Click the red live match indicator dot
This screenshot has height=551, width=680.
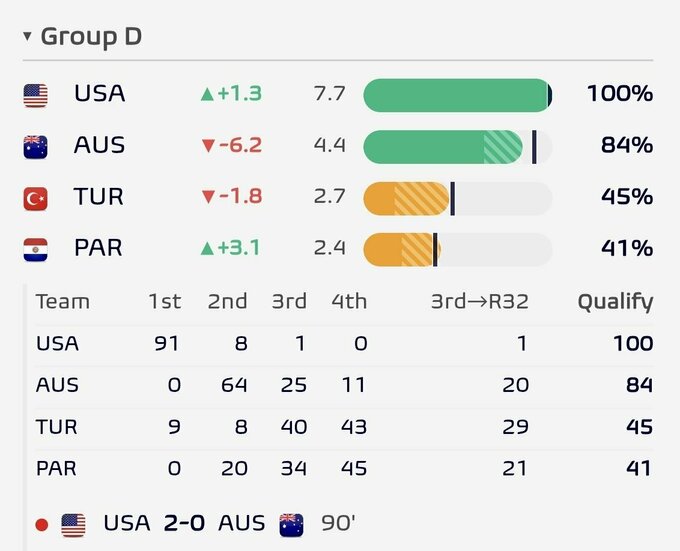(42, 525)
